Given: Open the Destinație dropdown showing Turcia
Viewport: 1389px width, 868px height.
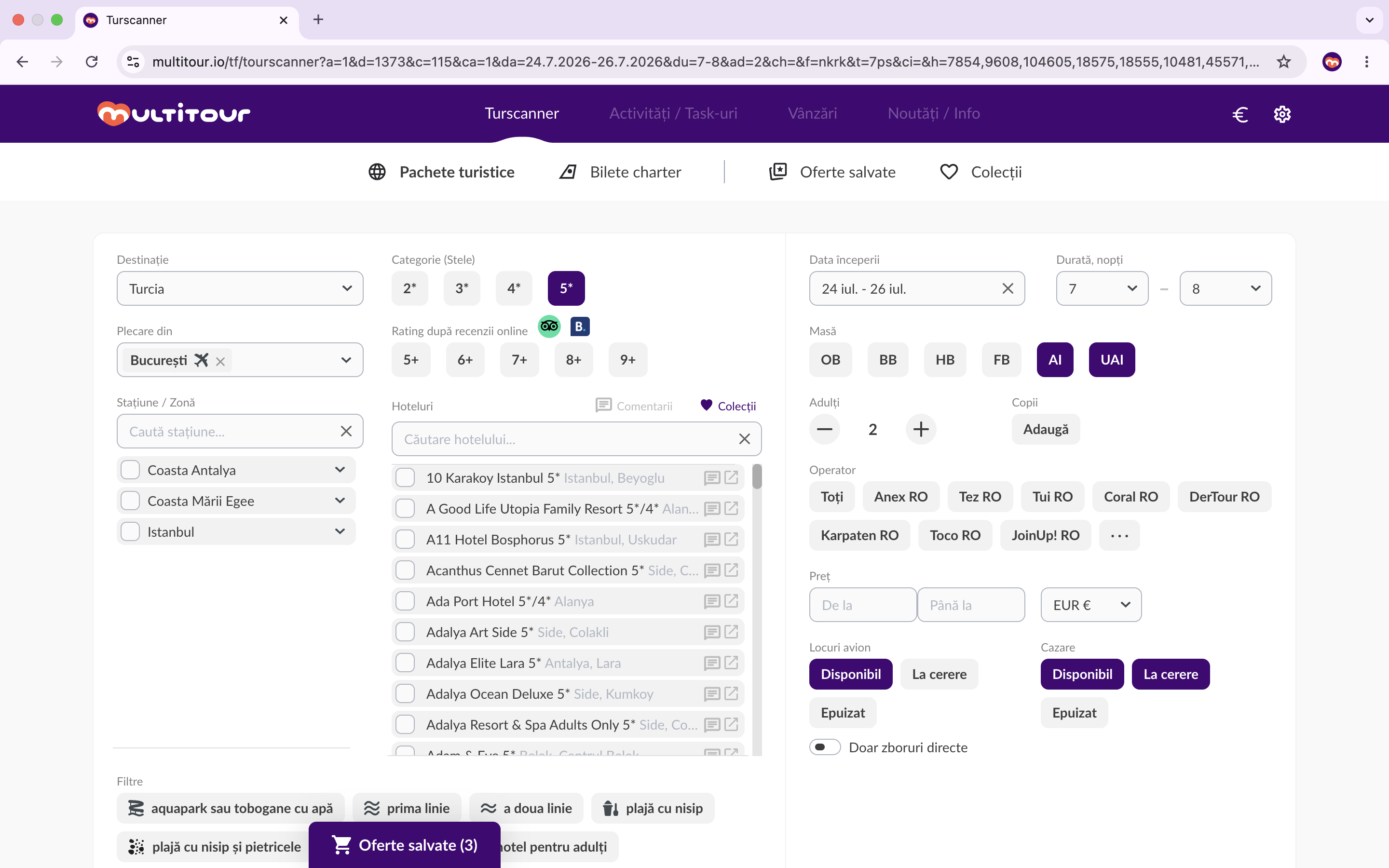Looking at the screenshot, I should 240,289.
